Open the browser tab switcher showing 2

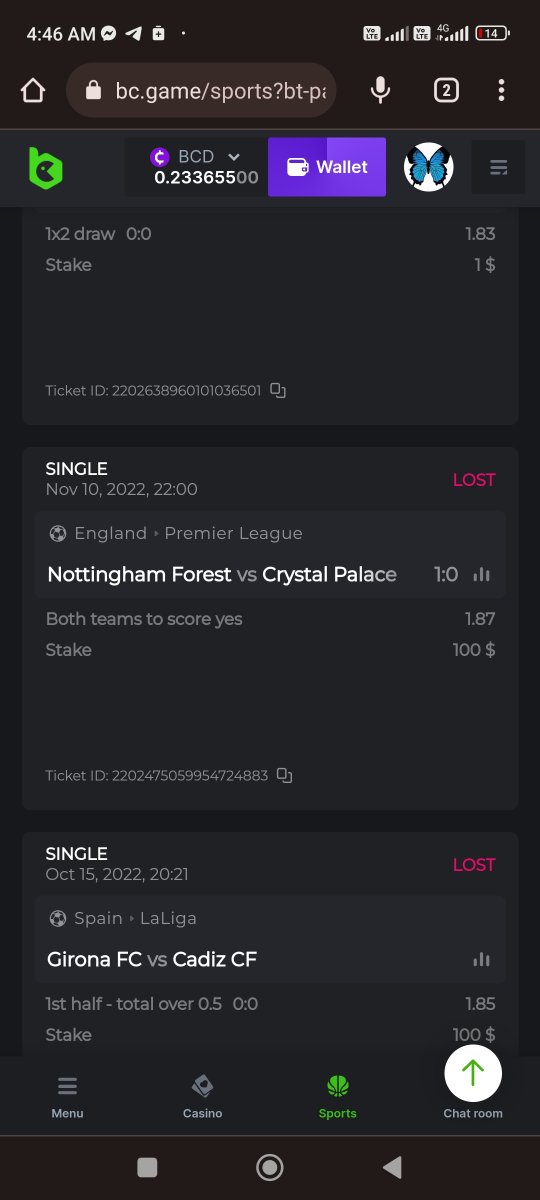pyautogui.click(x=446, y=91)
